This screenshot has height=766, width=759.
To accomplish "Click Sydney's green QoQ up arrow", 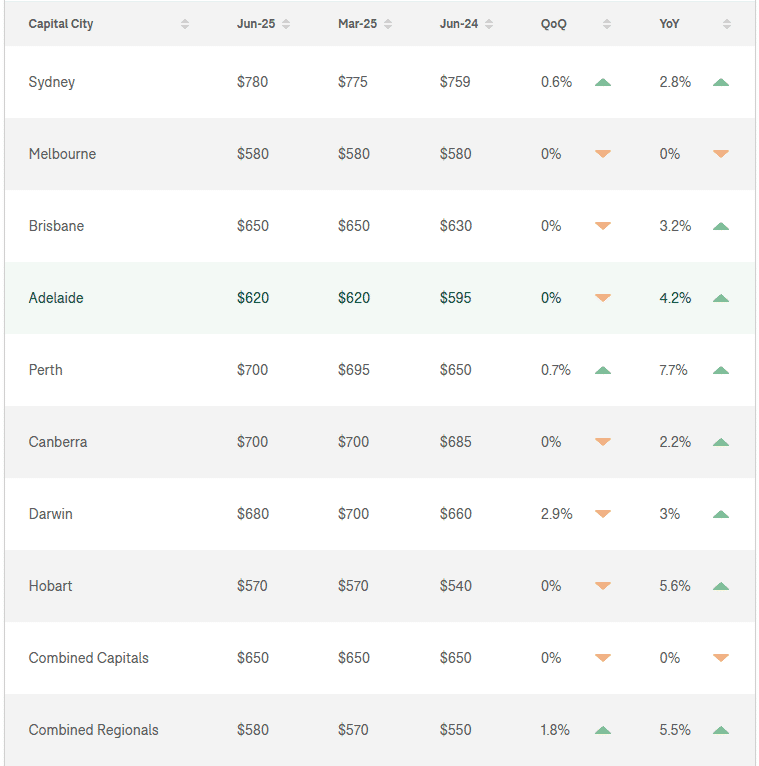I will (x=602, y=82).
